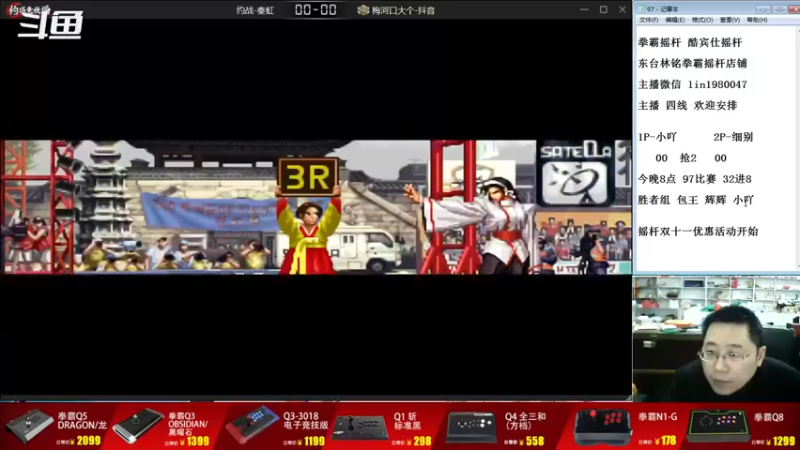The height and width of the screenshot is (450, 800).
Task: Click the Notepad document icon in title bar
Action: click(641, 9)
